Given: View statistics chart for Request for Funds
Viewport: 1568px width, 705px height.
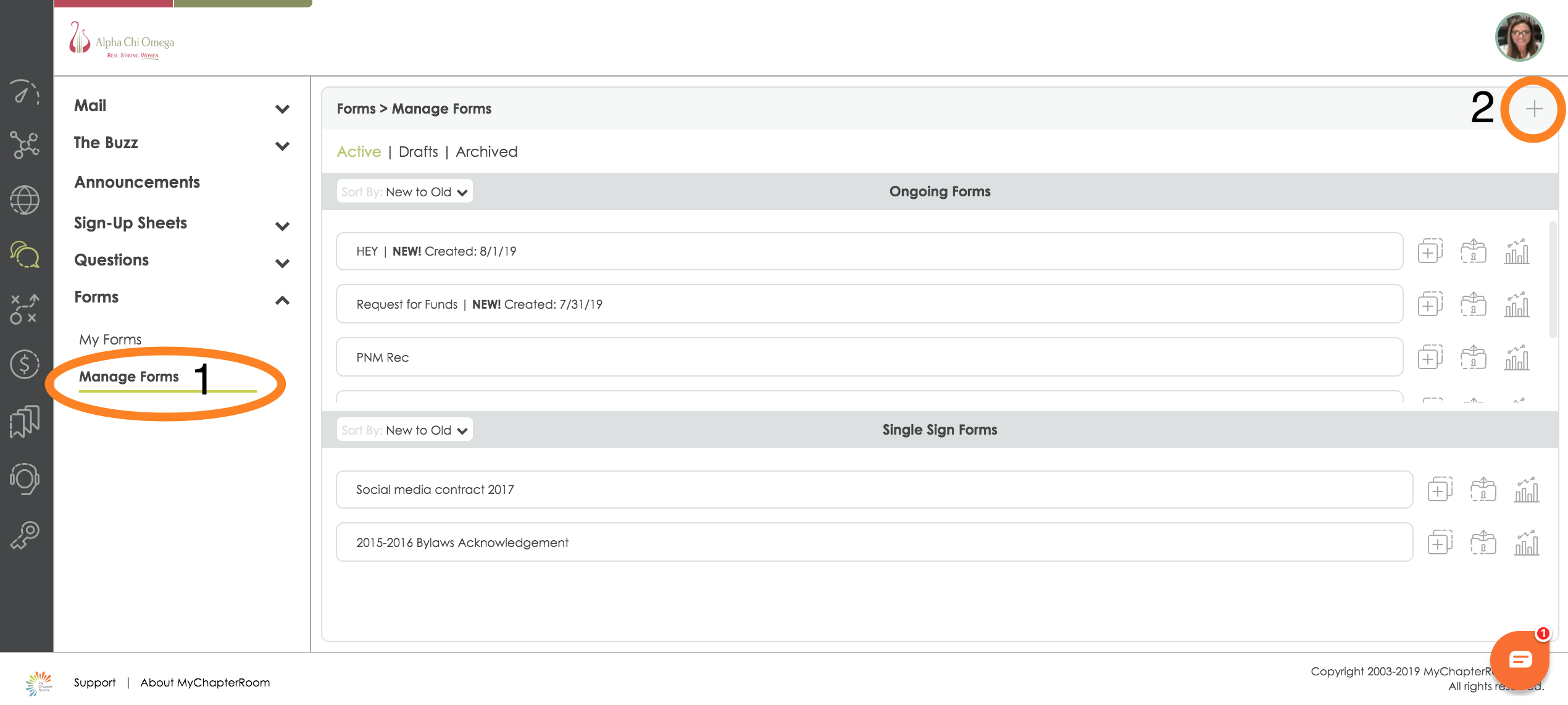Looking at the screenshot, I should click(x=1516, y=304).
